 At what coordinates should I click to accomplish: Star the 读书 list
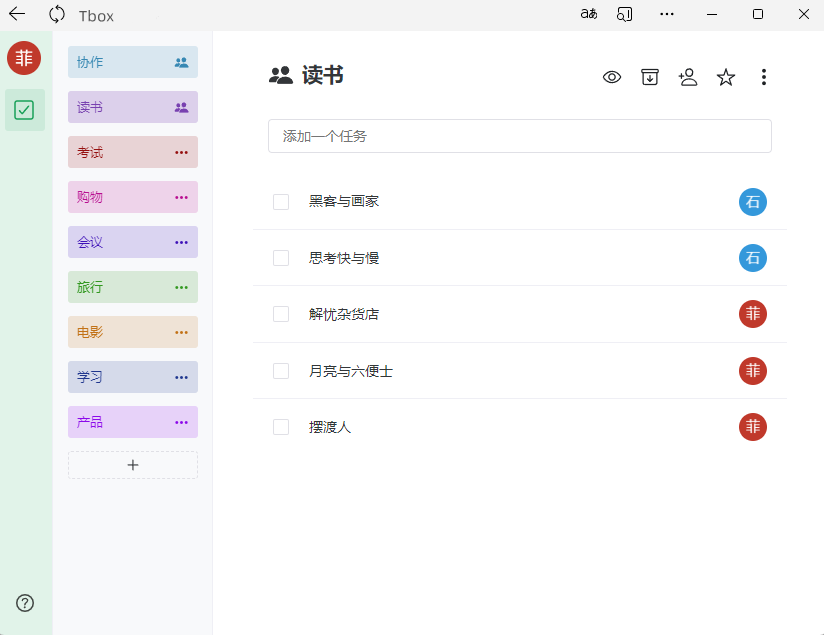coord(726,77)
